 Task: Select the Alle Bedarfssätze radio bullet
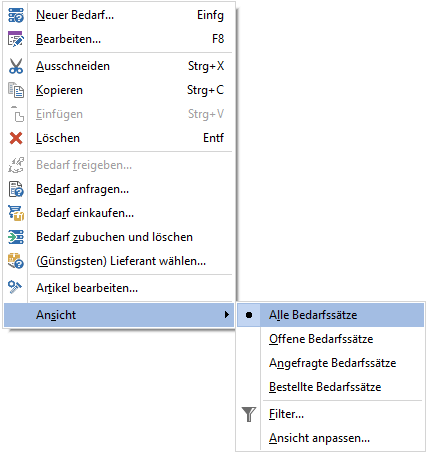[x=249, y=315]
